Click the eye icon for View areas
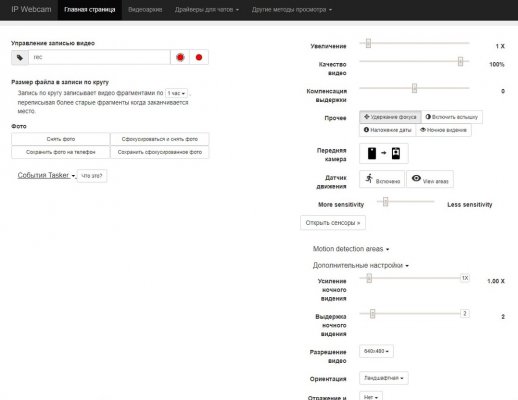Screen dimensions: 518x400 (416, 178)
